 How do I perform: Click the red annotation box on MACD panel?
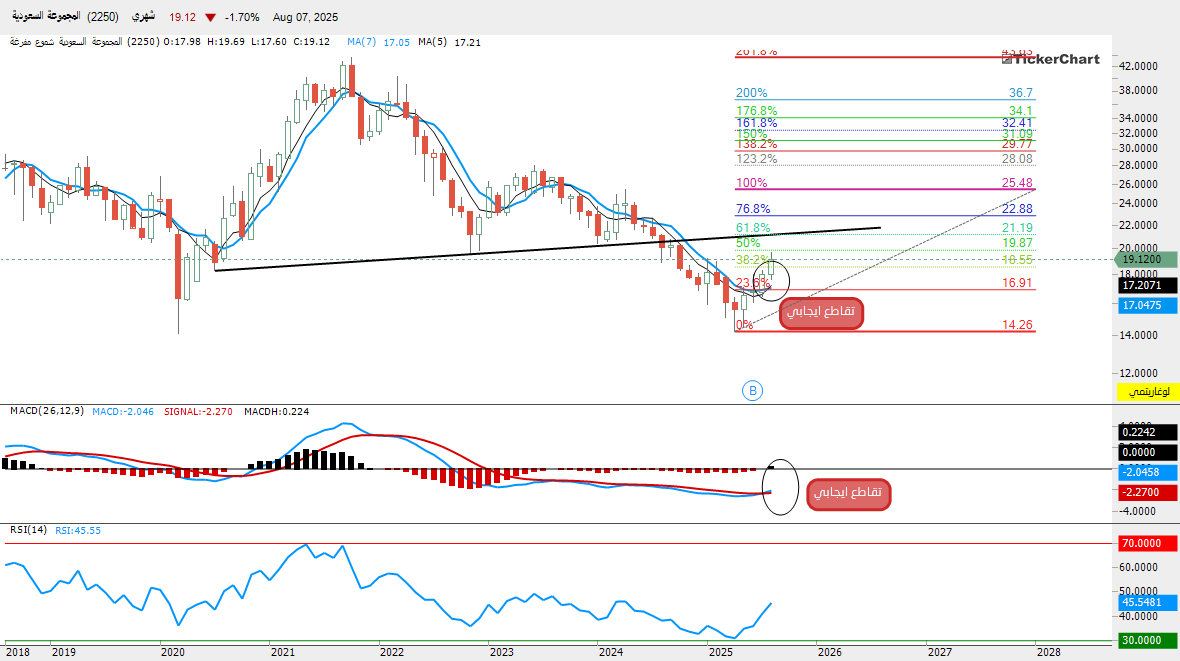[x=848, y=493]
